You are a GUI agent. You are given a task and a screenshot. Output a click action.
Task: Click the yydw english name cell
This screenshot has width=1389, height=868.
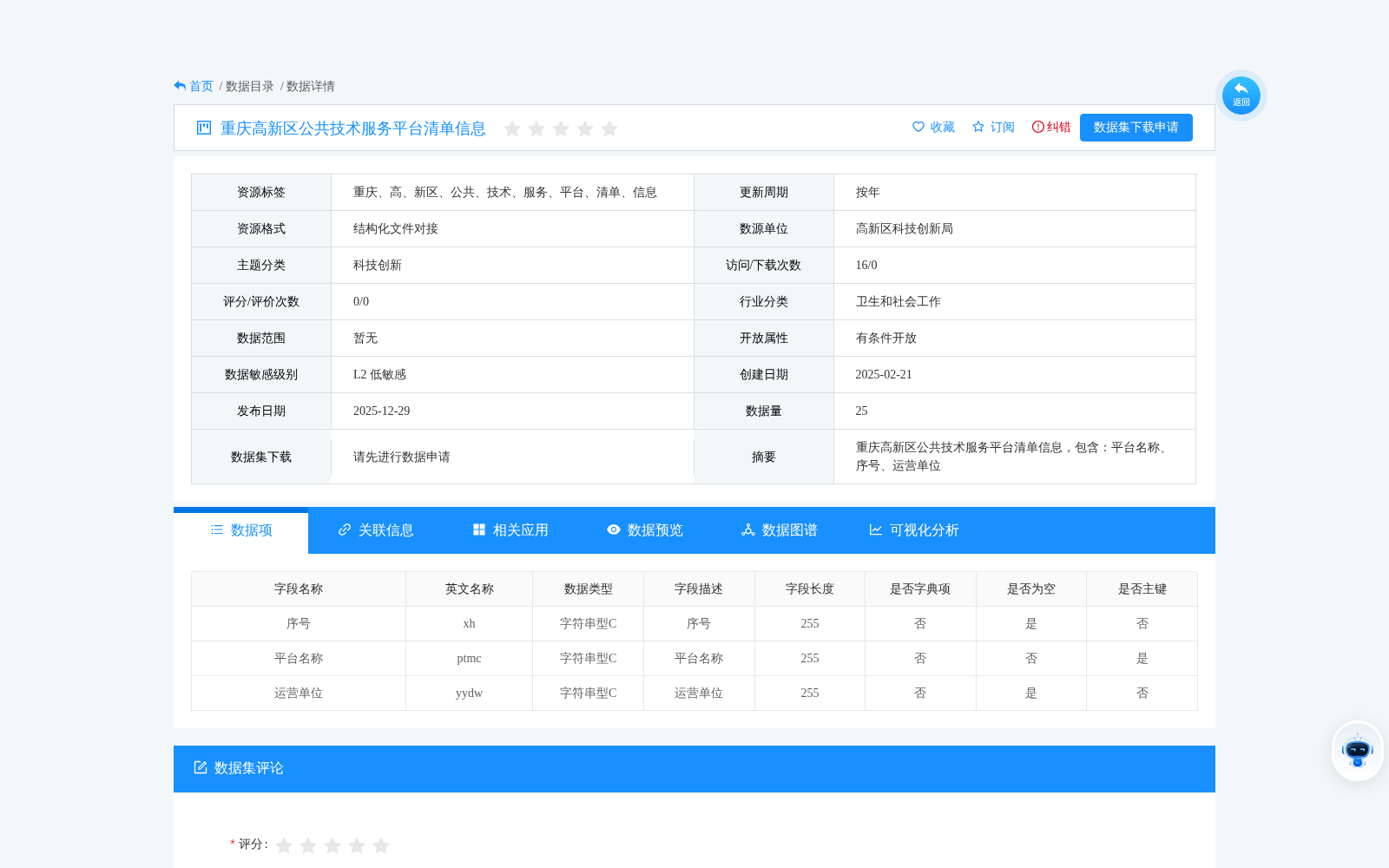click(x=470, y=694)
